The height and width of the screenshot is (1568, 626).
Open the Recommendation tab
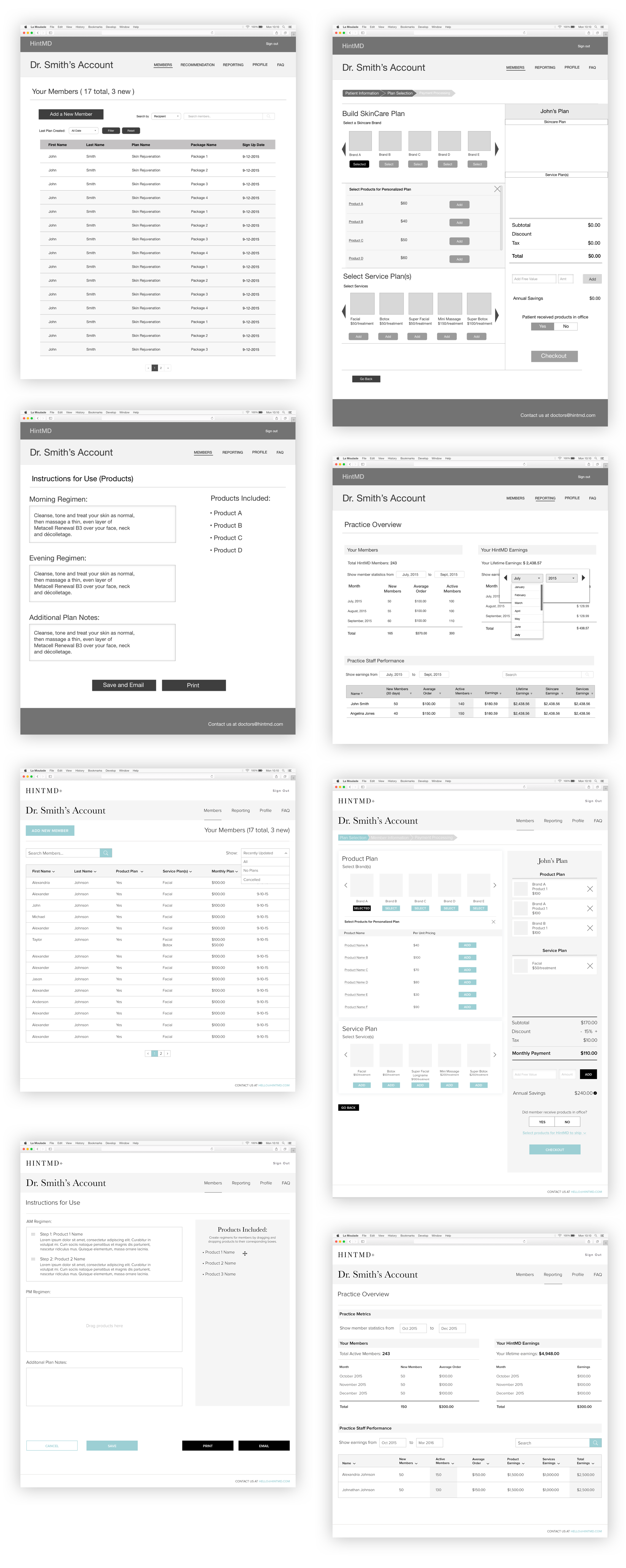pyautogui.click(x=197, y=64)
